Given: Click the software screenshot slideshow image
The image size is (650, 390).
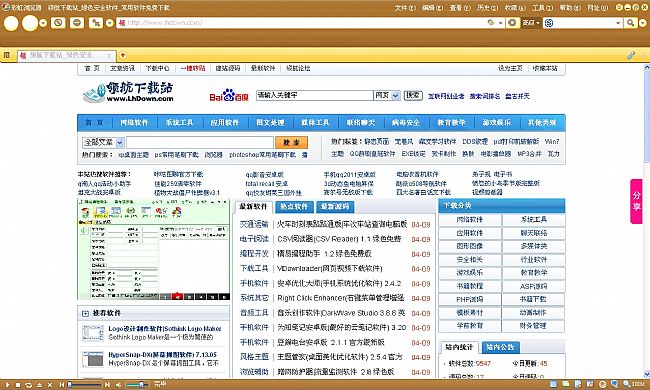Looking at the screenshot, I should pyautogui.click(x=153, y=249).
